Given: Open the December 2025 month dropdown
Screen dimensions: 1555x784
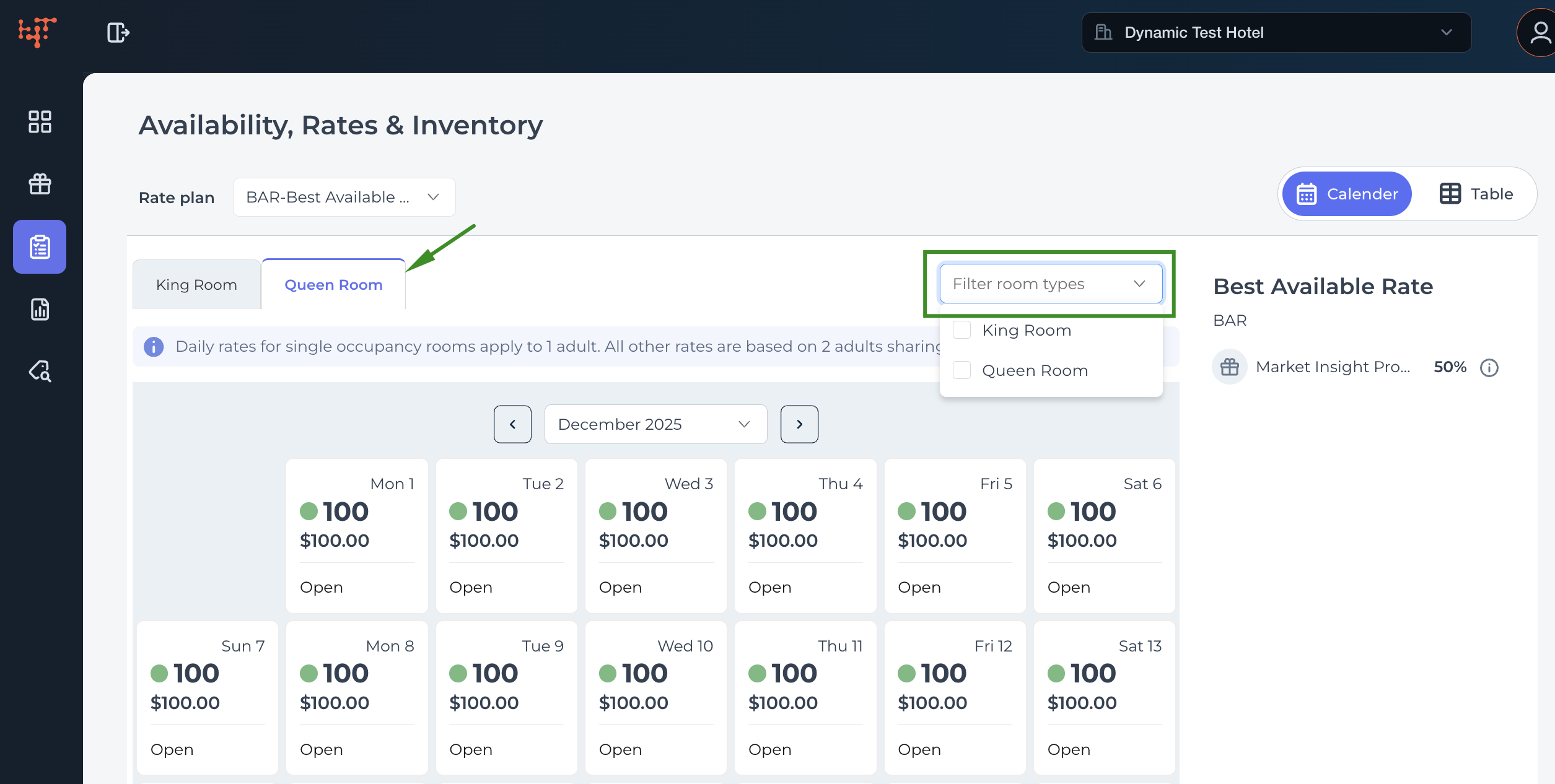Looking at the screenshot, I should click(x=655, y=424).
